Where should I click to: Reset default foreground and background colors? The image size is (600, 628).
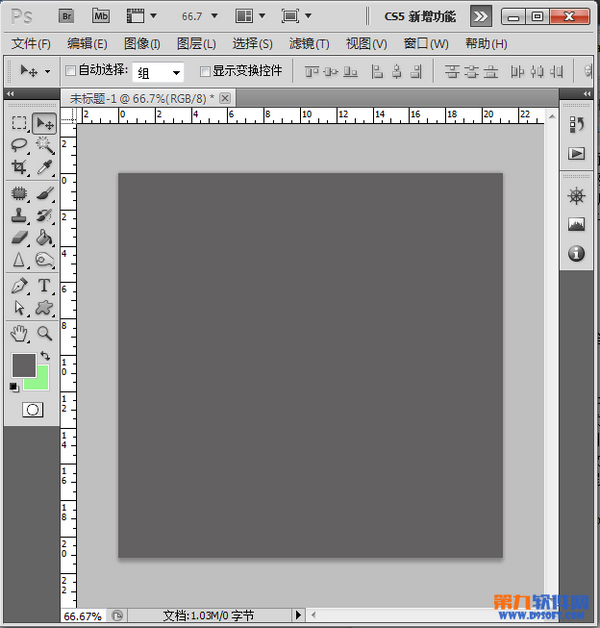[14, 387]
